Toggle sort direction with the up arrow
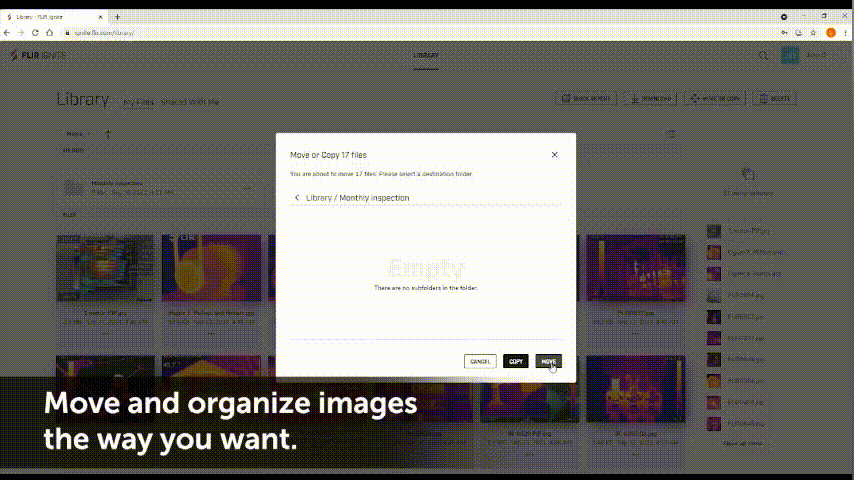 tap(108, 134)
